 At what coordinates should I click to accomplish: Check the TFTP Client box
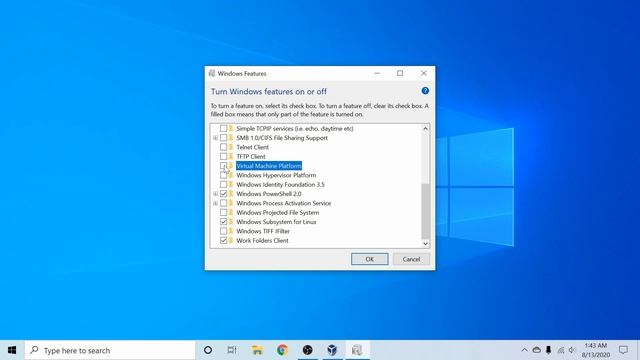(223, 156)
